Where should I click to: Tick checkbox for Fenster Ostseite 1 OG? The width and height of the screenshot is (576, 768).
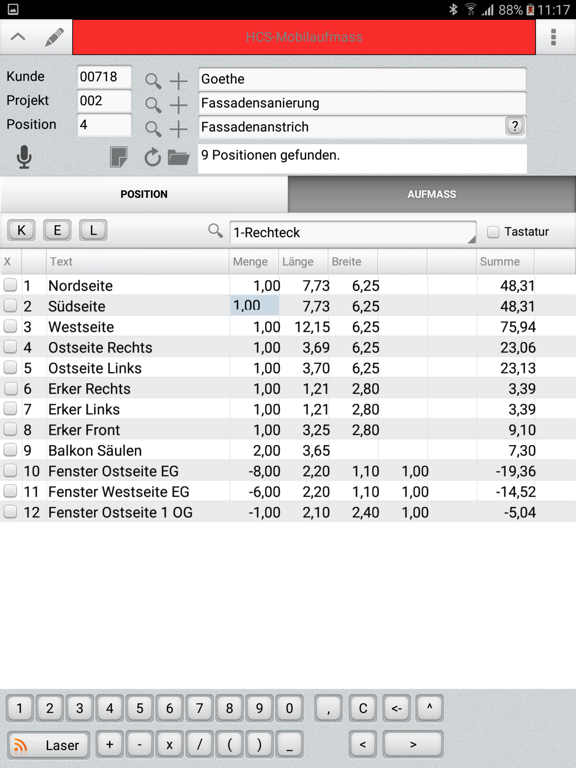(x=10, y=511)
